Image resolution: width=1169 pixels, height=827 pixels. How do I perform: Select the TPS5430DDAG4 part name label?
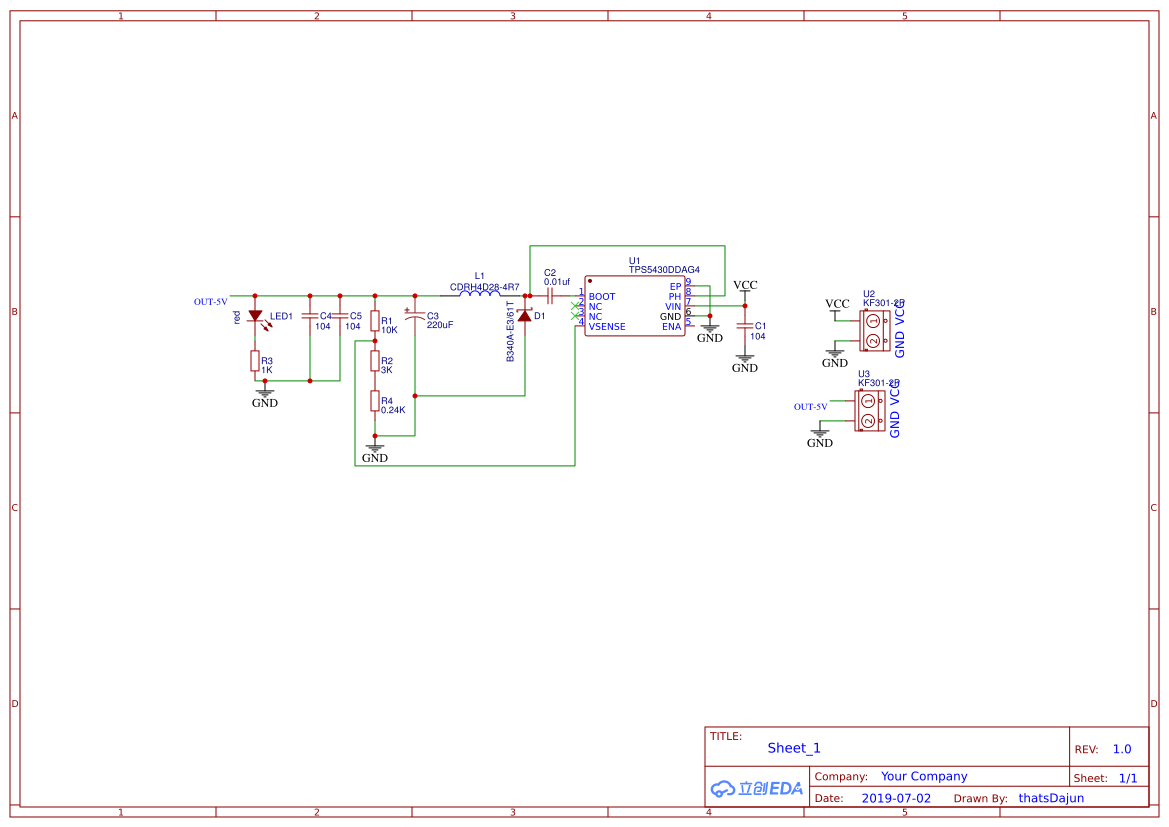(x=664, y=270)
